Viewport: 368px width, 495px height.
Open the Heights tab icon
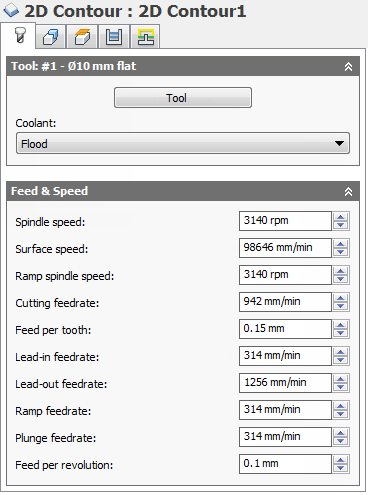[x=82, y=37]
